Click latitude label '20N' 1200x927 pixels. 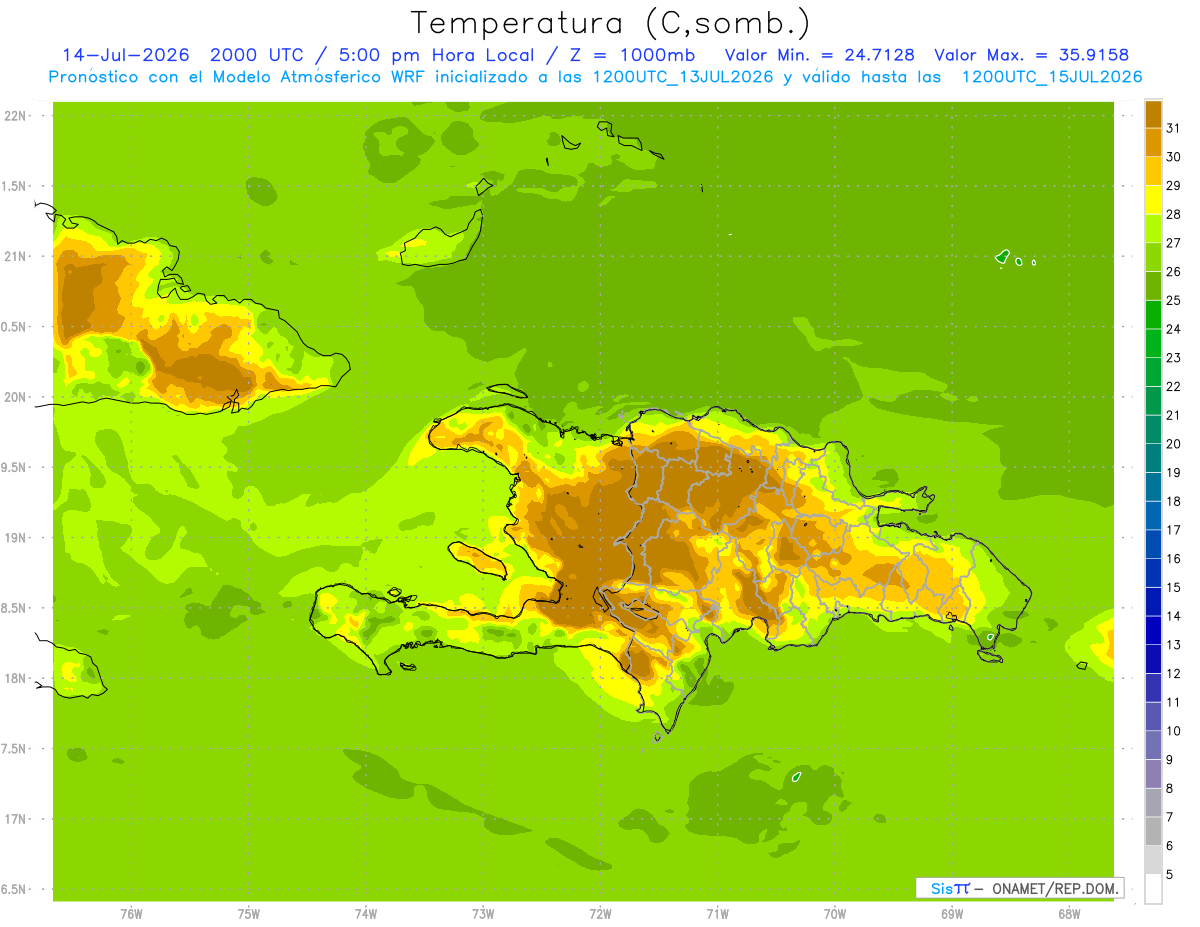15,397
